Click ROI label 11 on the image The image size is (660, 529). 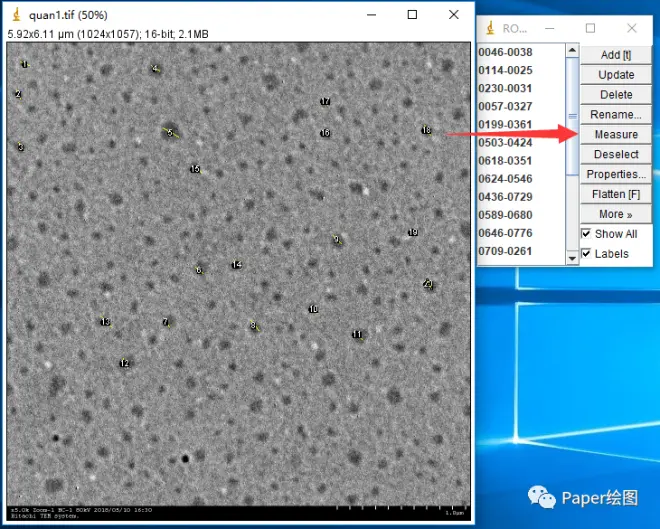[357, 335]
